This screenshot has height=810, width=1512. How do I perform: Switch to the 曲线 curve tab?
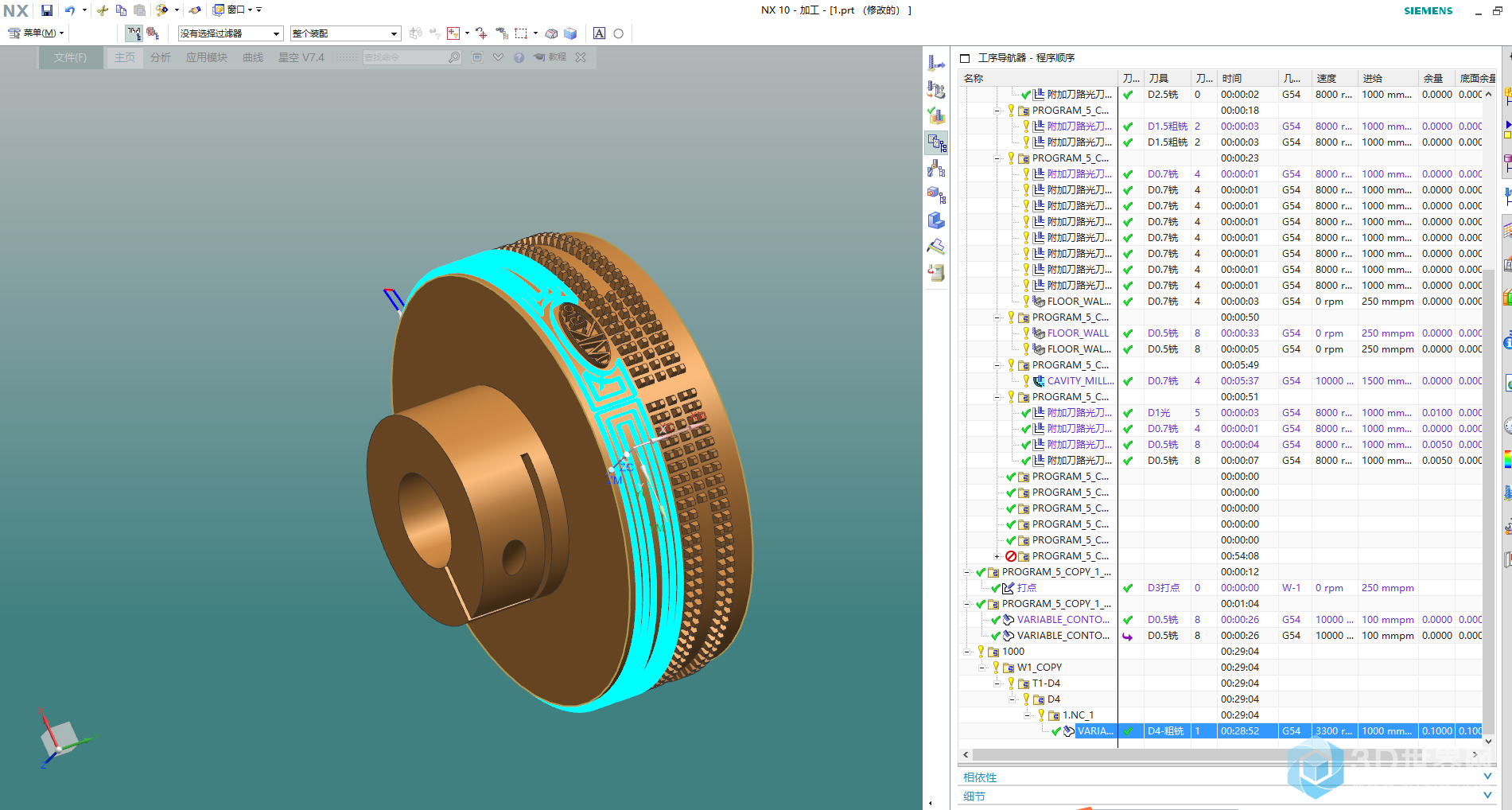pyautogui.click(x=253, y=57)
